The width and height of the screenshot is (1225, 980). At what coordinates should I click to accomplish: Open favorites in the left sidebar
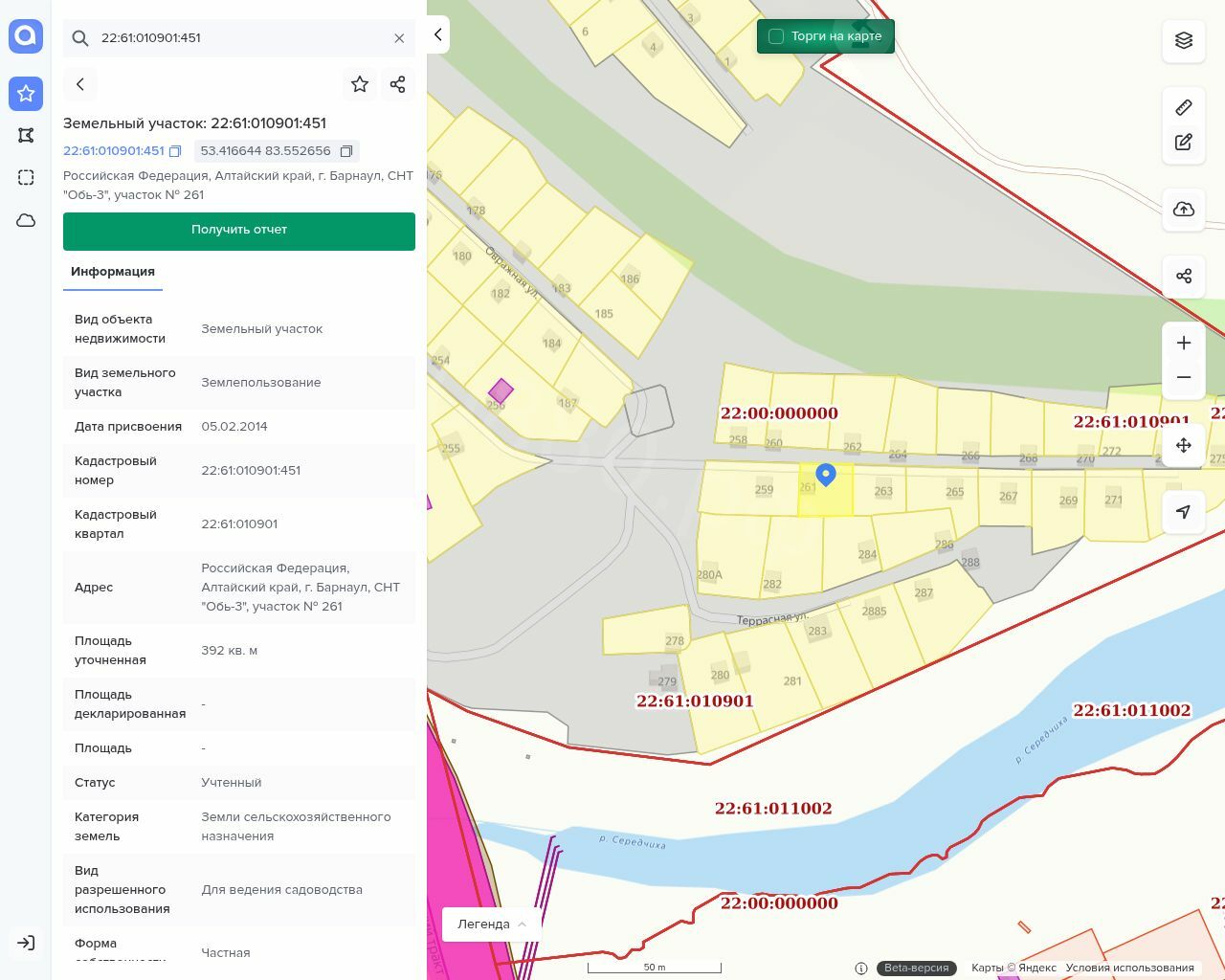click(x=26, y=94)
